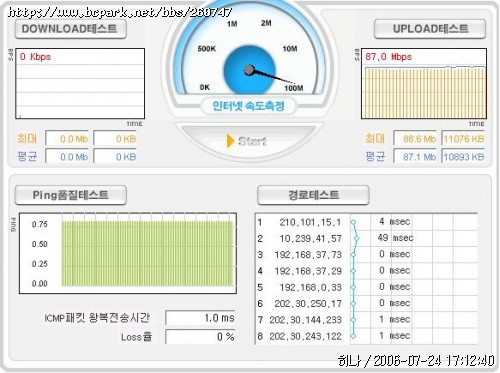Click the upload max 11076 KB field
This screenshot has height=373, width=500.
463,139
